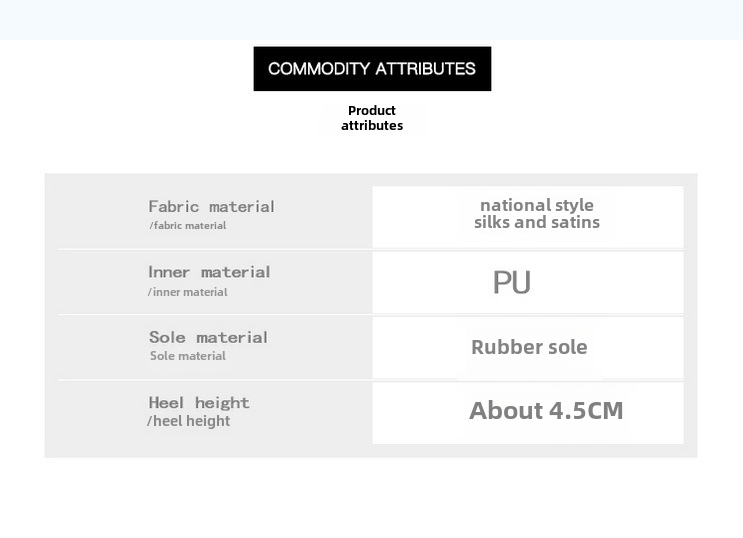
Task: Click the small /heel height subtitle
Action: [188, 421]
